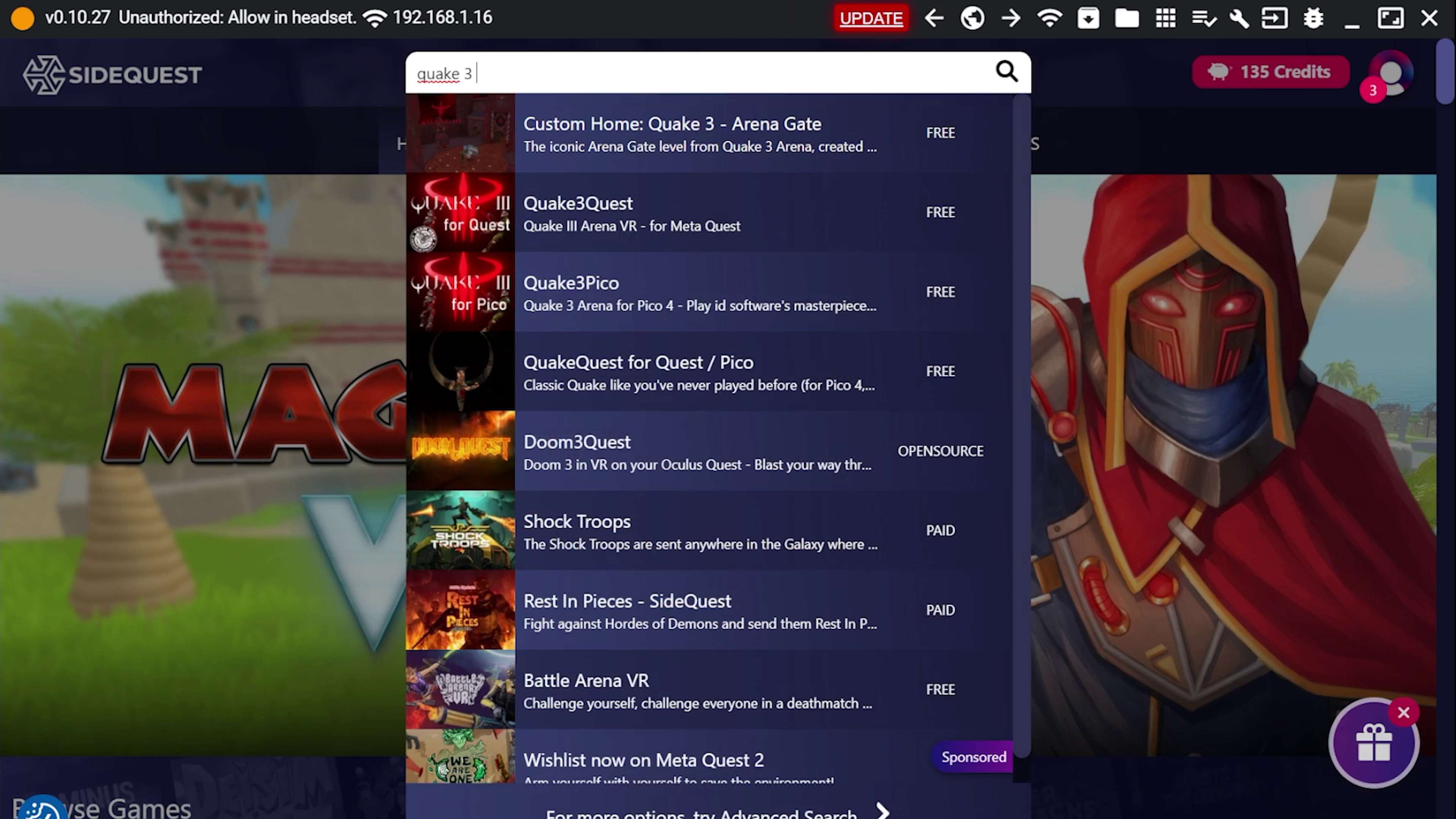Image resolution: width=1456 pixels, height=819 pixels.
Task: Click the IP address 192.168.1.16
Action: [x=442, y=17]
